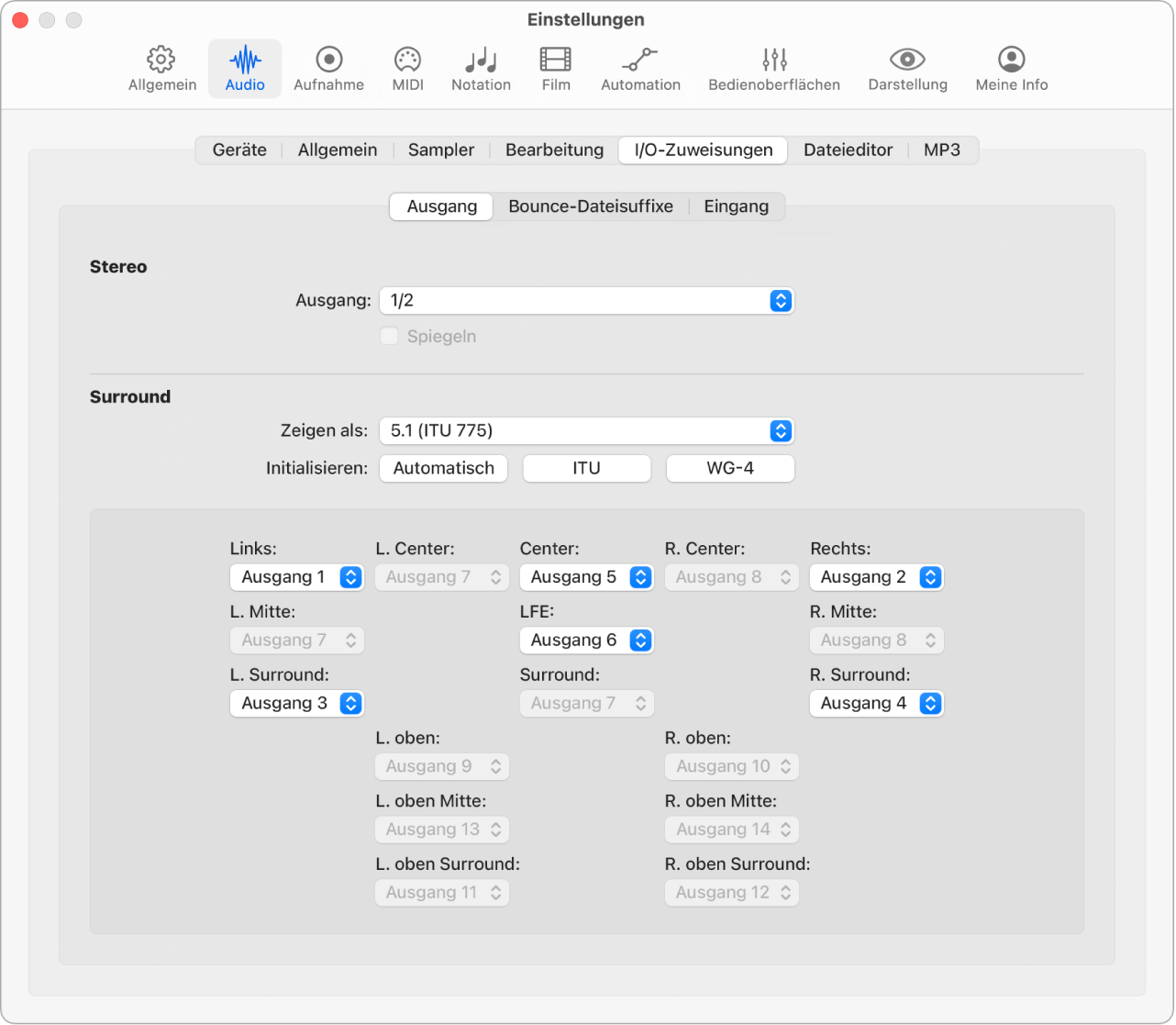
Task: Open the Stereo Ausgang 1/2 dropdown
Action: pos(586,301)
